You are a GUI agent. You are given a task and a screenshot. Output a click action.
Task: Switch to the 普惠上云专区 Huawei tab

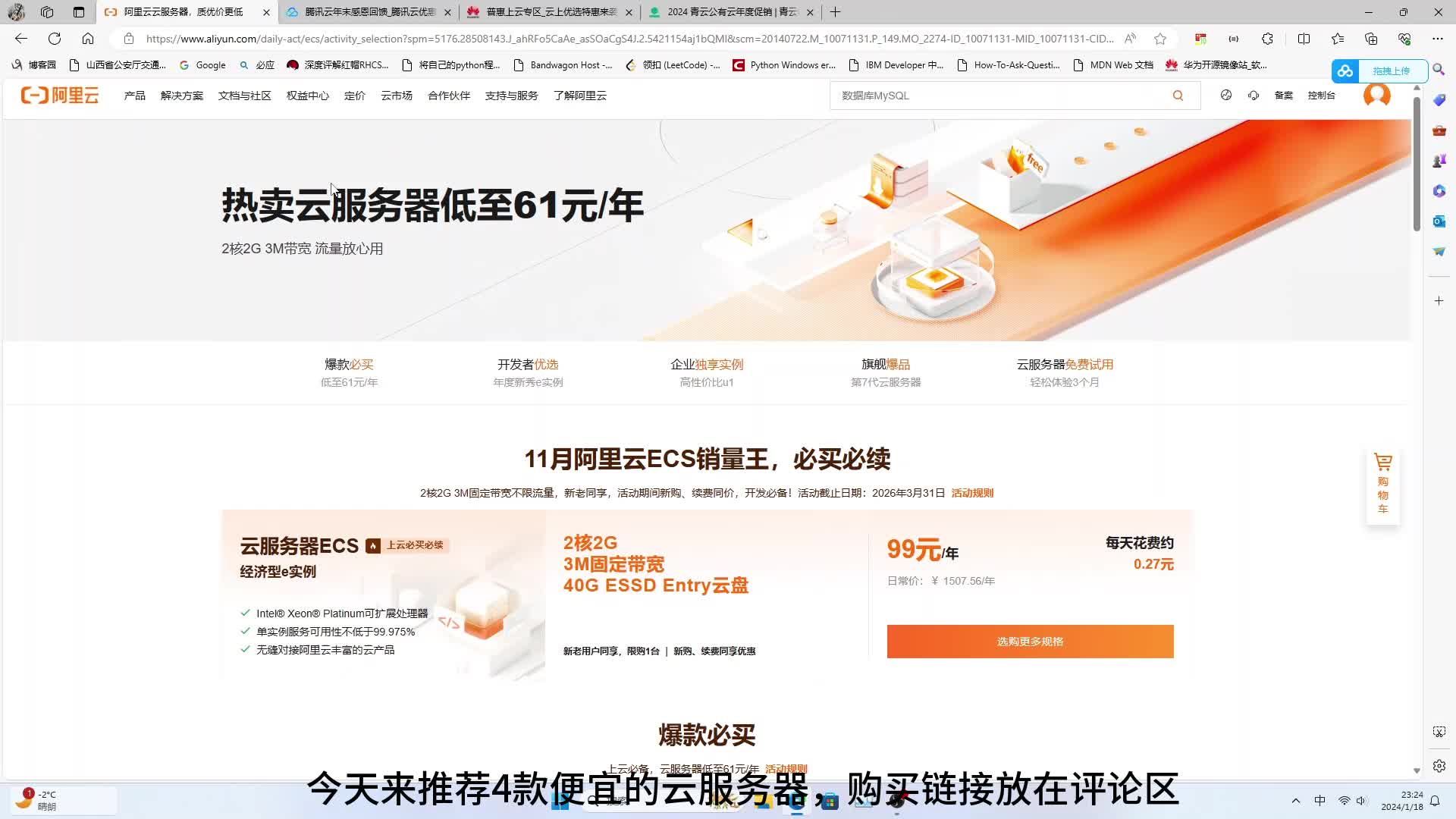[550, 12]
